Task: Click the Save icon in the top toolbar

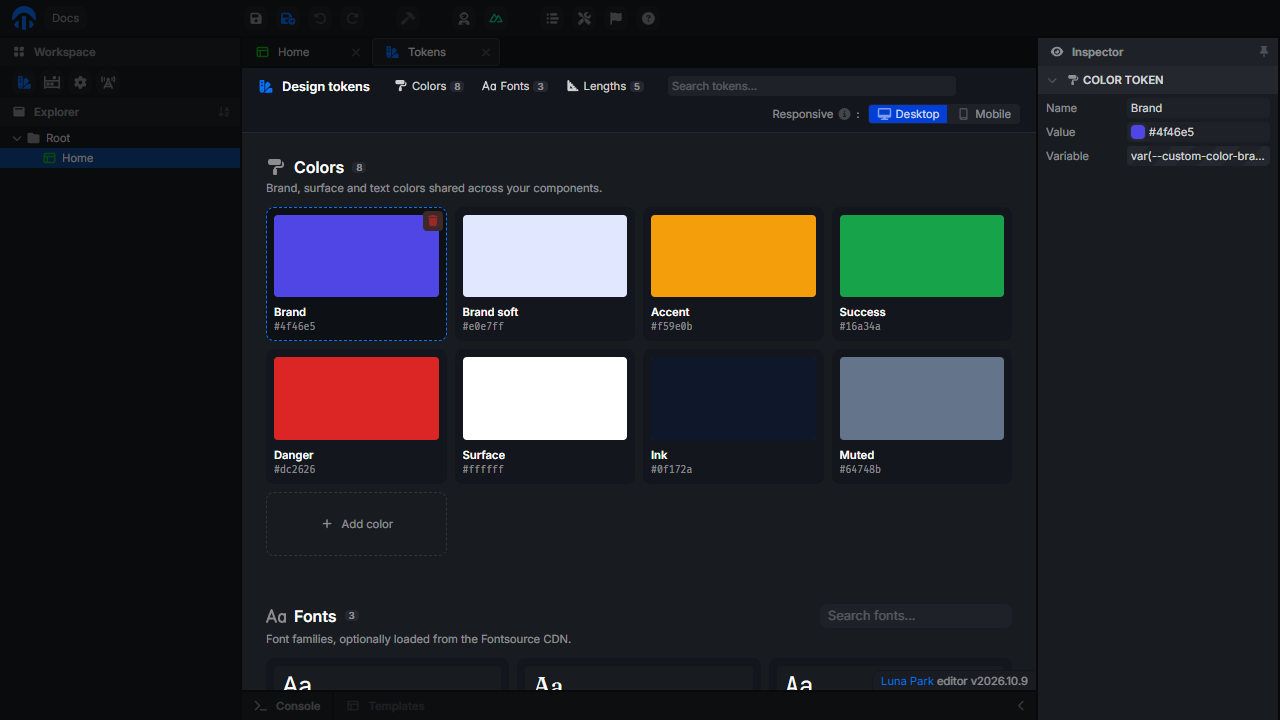Action: [256, 18]
